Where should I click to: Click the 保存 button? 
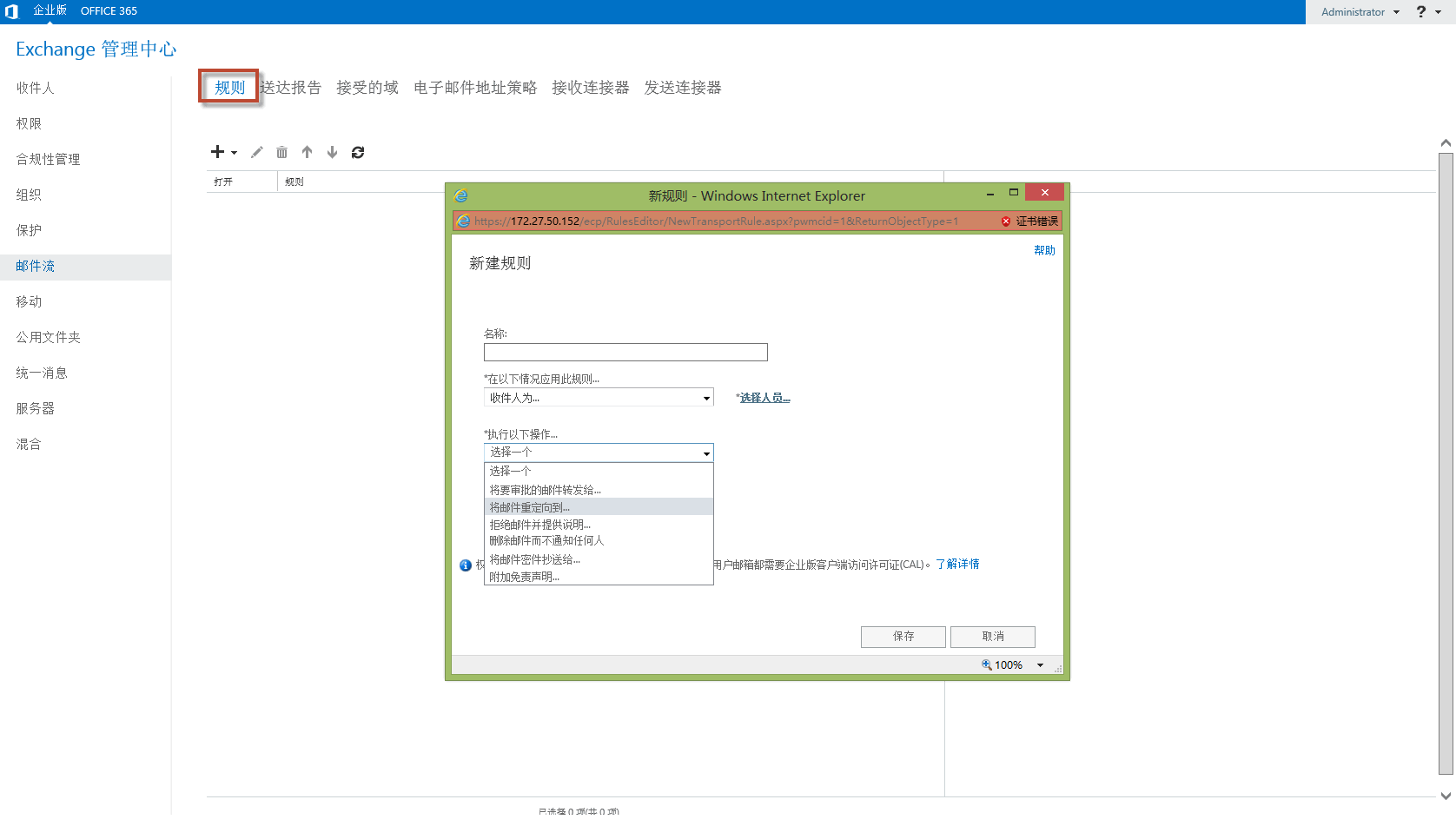[x=903, y=637]
